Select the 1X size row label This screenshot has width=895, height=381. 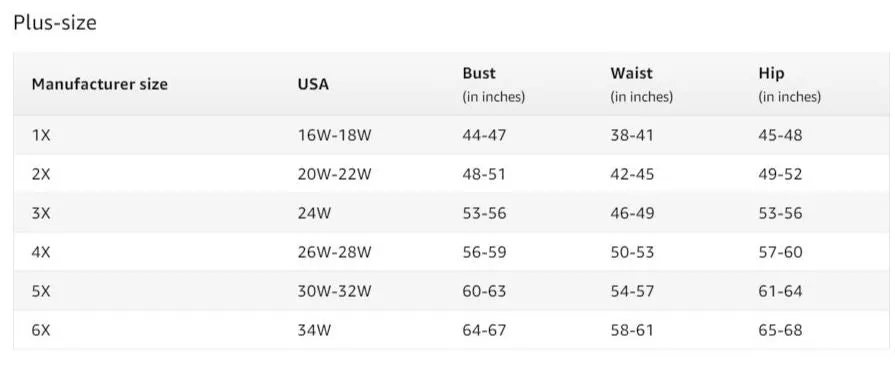(41, 135)
